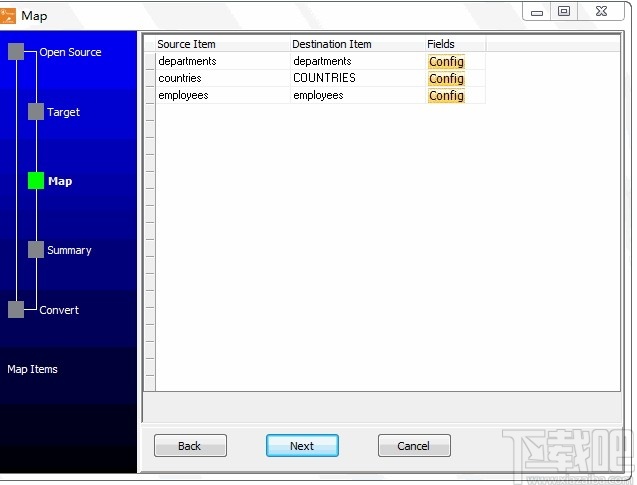Click the orange app icon in the title bar
The image size is (637, 485).
(7, 16)
